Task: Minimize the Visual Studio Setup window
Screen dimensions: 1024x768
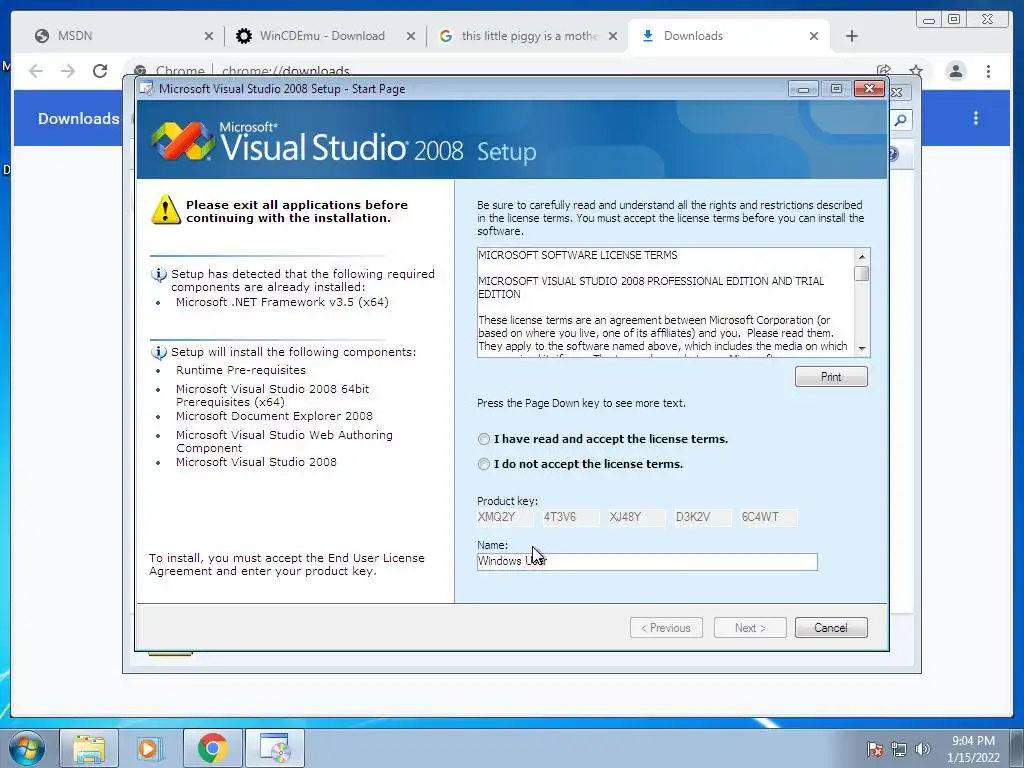Action: 803,89
